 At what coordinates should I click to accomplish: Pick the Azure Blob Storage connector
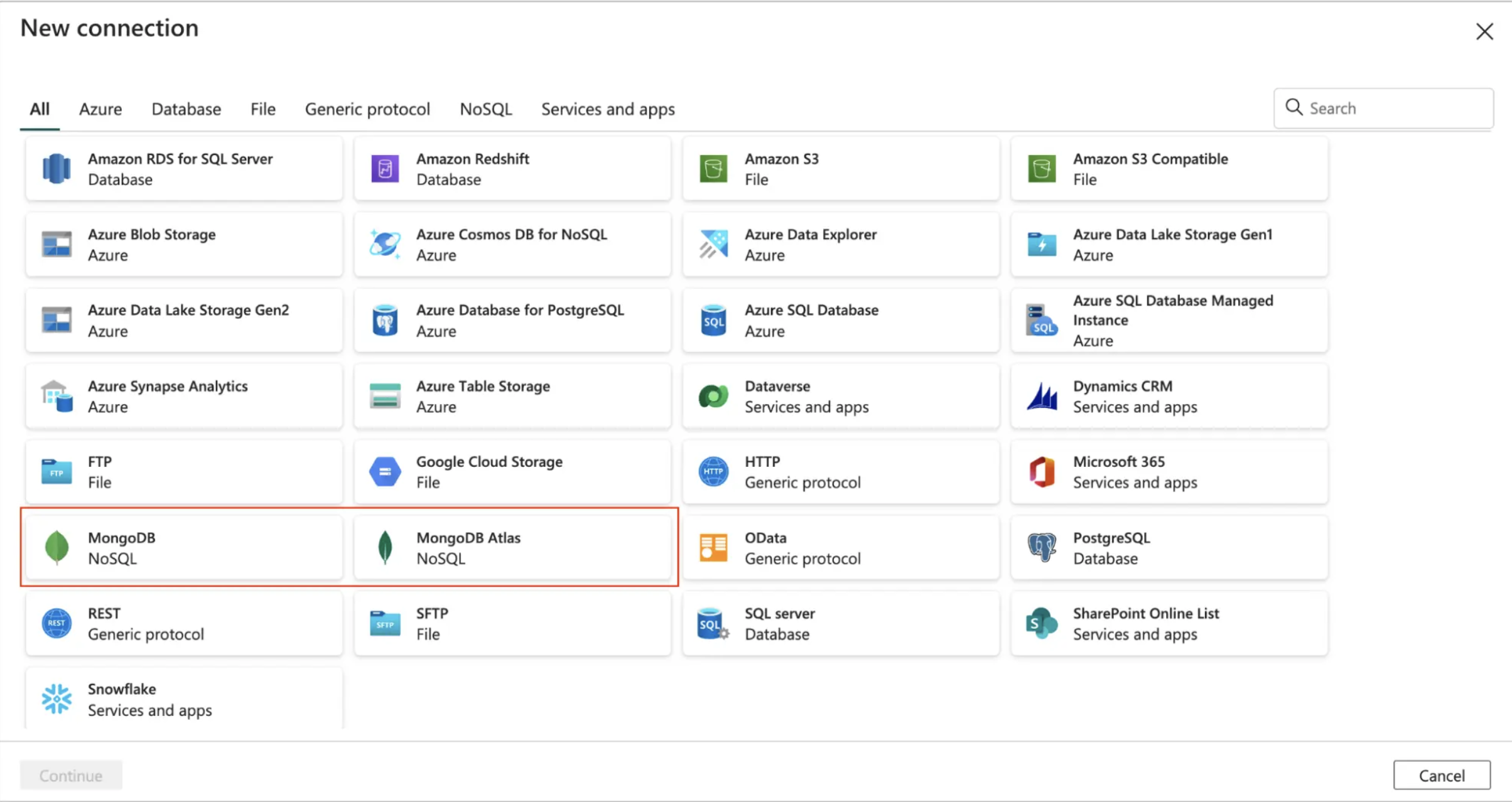(x=182, y=244)
